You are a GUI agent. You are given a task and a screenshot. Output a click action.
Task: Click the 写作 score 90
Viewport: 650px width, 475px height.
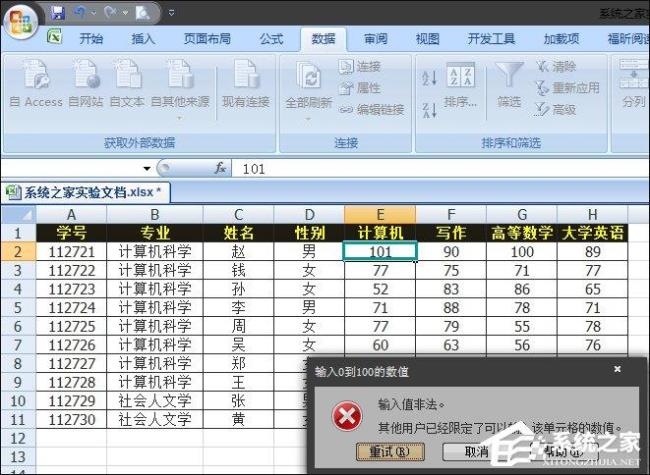[x=451, y=252]
